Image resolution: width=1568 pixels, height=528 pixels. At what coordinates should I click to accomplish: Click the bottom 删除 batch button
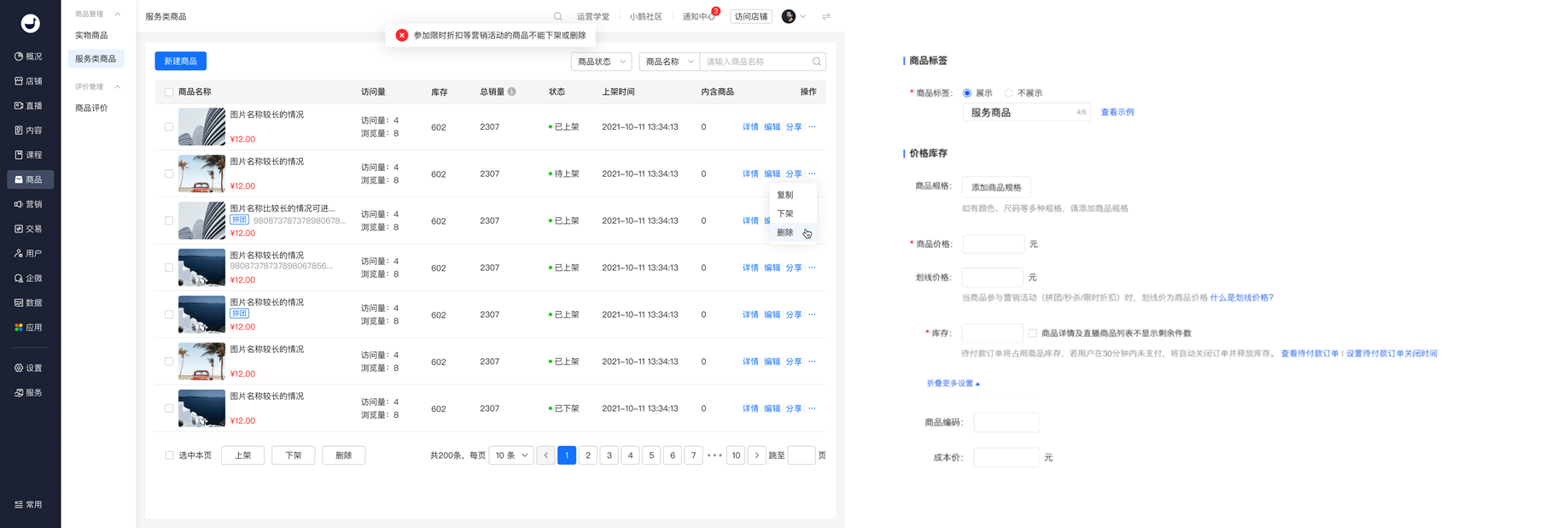click(344, 455)
